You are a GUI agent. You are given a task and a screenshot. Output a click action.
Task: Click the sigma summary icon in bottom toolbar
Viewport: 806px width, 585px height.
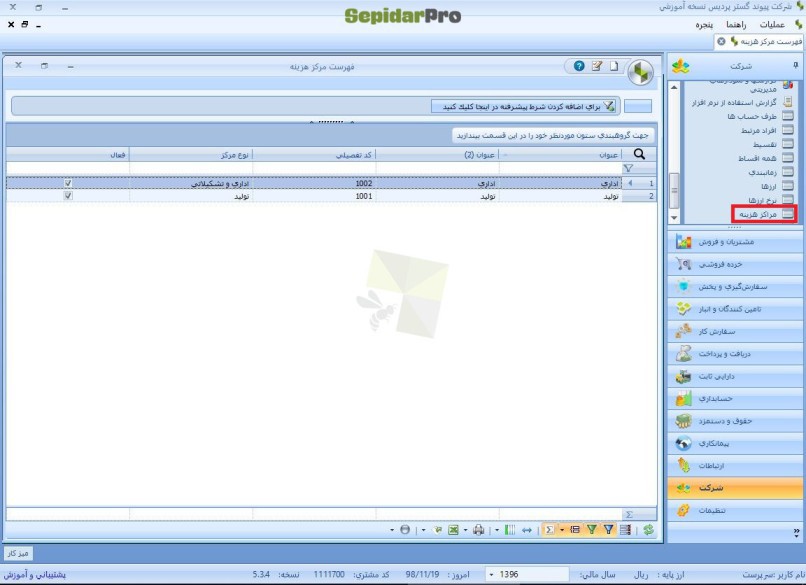(549, 529)
